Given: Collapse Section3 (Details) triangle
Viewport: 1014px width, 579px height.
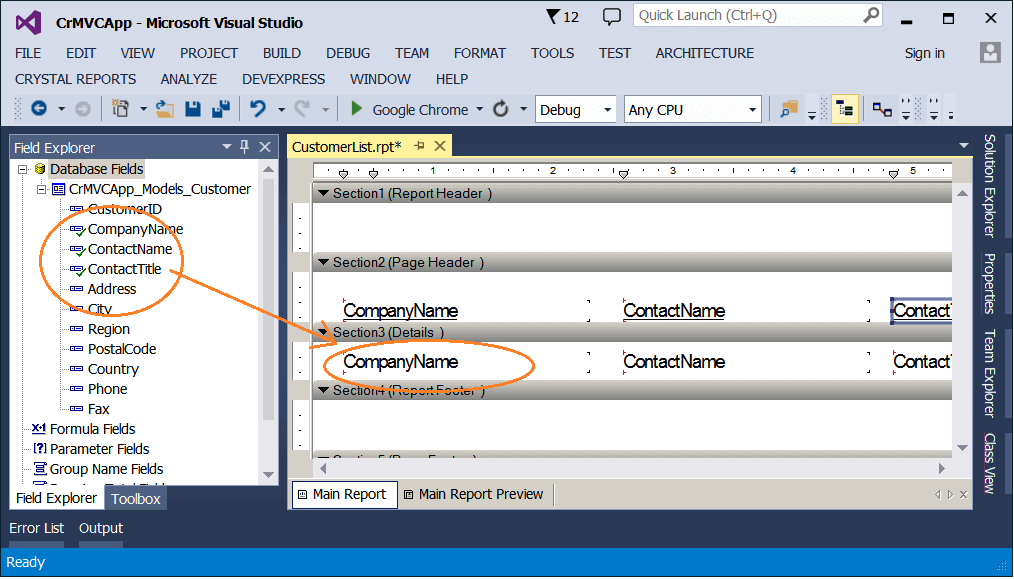Looking at the screenshot, I should click(323, 332).
